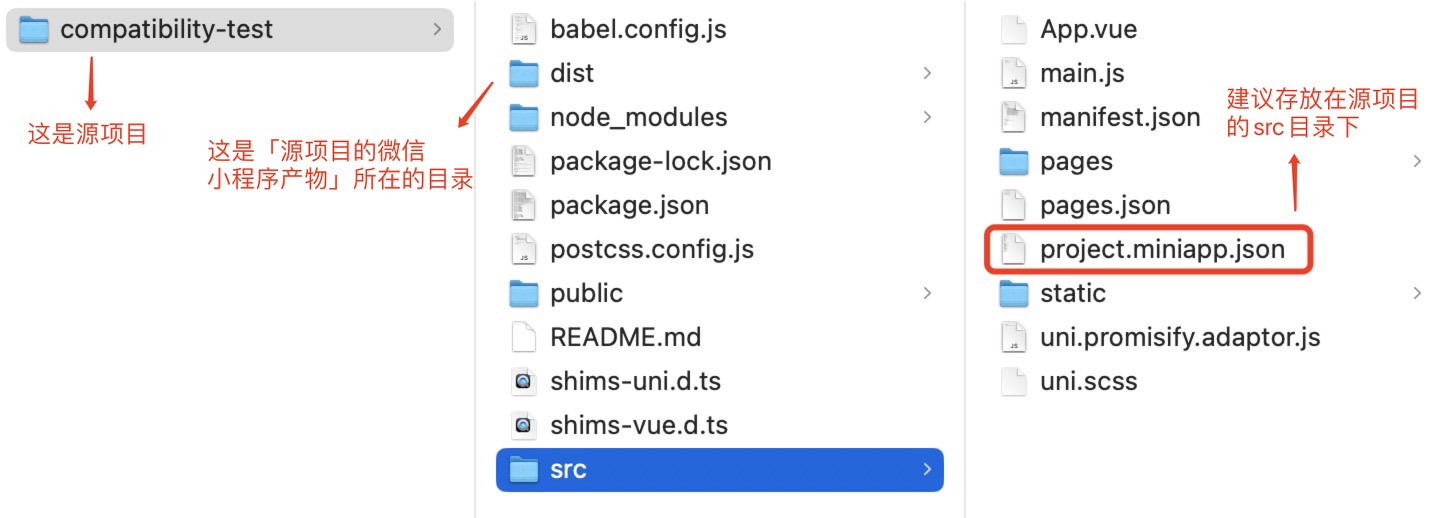The height and width of the screenshot is (518, 1454).
Task: Expand the public folder chevron
Action: pos(927,294)
